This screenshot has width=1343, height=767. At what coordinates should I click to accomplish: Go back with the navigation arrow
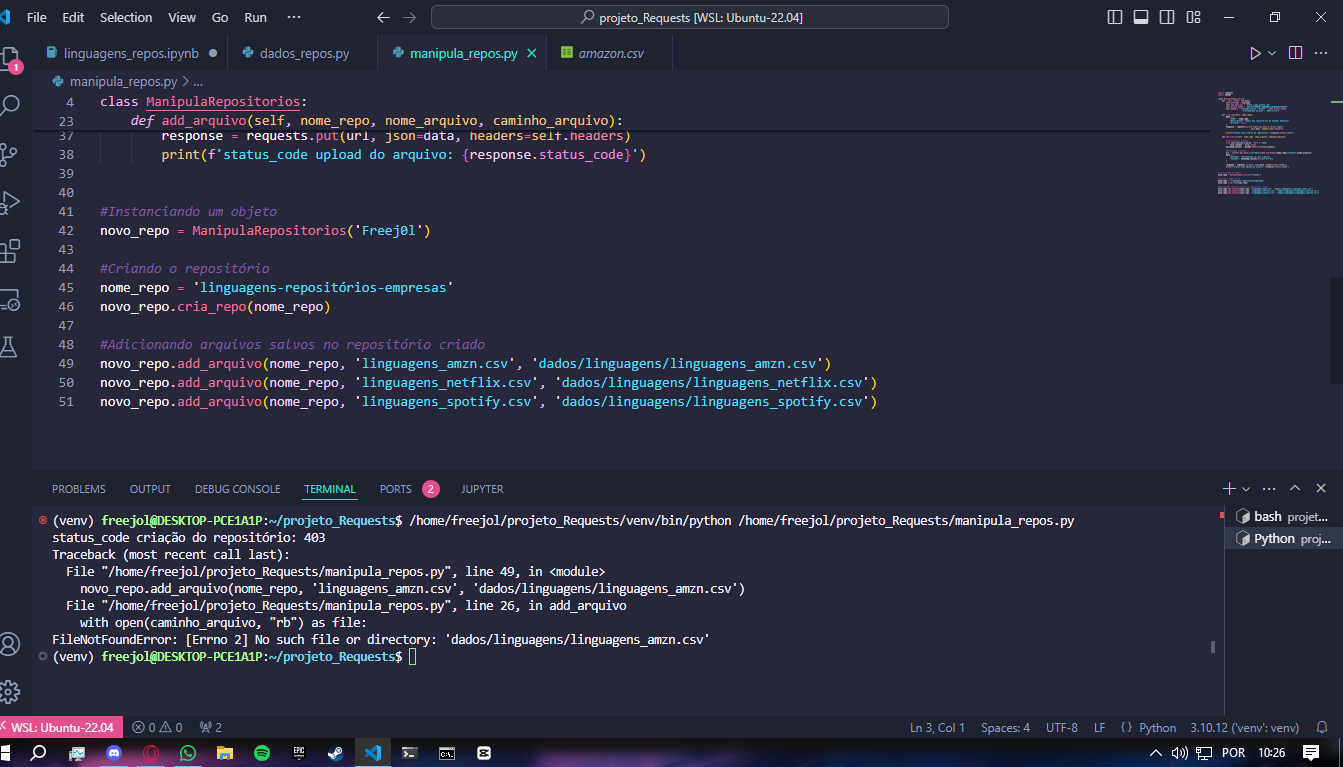pyautogui.click(x=383, y=17)
